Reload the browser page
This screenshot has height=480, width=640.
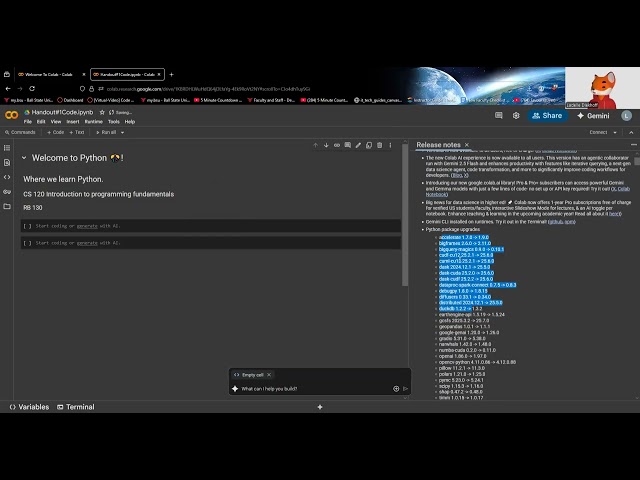tap(32, 89)
